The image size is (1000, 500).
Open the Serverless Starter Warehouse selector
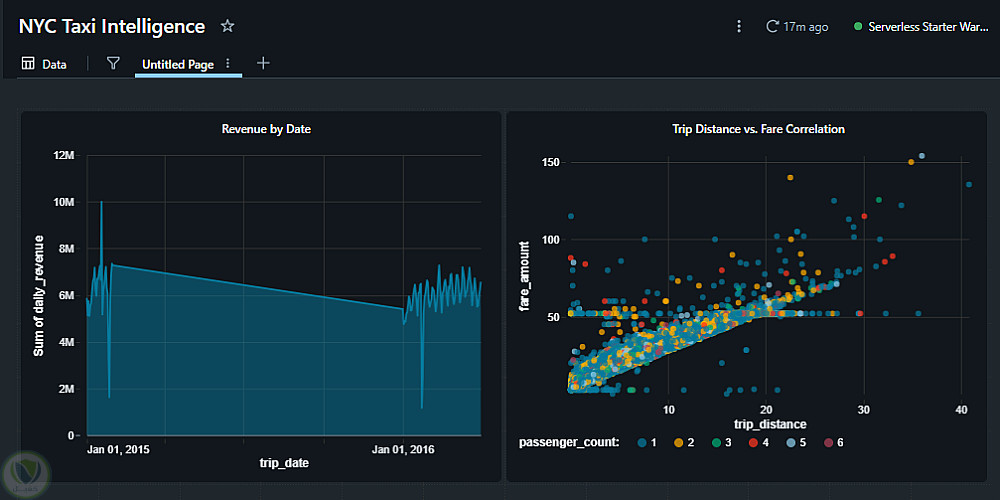coord(920,27)
